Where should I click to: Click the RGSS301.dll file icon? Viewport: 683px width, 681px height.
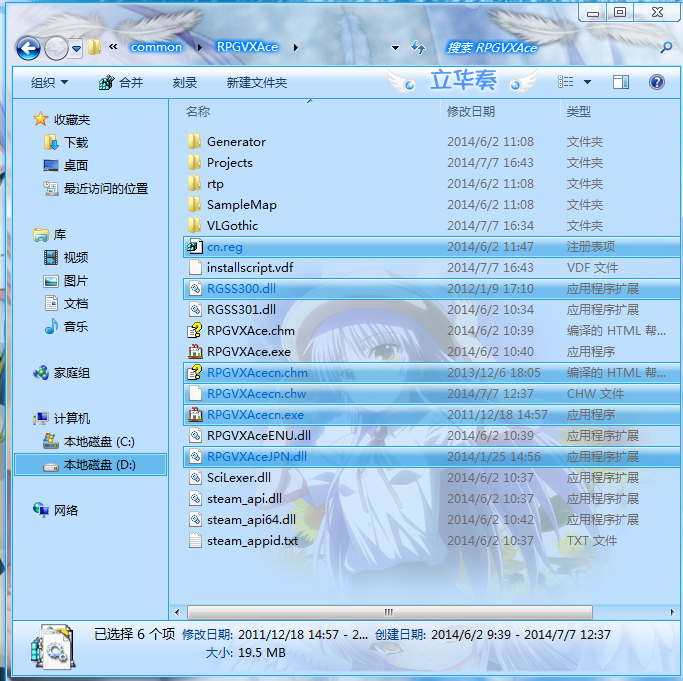pyautogui.click(x=195, y=309)
